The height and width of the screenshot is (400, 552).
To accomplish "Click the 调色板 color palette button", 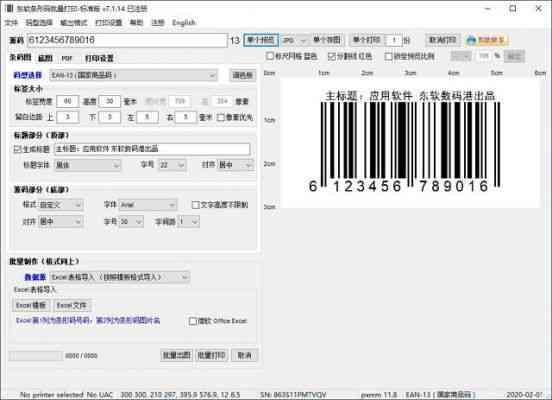I will (243, 75).
